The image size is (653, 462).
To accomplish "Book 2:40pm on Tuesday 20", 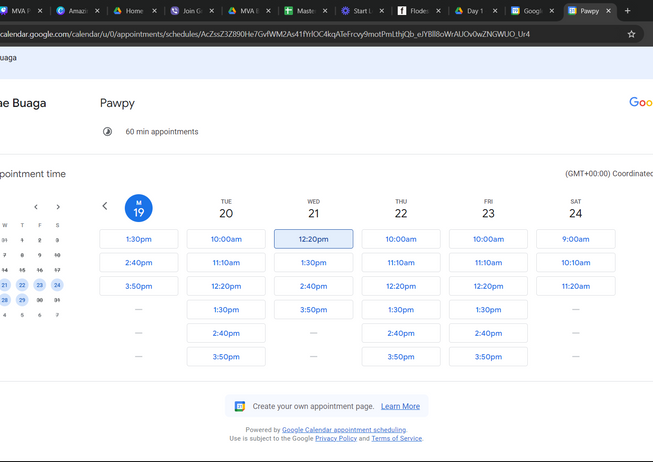I will pos(226,333).
